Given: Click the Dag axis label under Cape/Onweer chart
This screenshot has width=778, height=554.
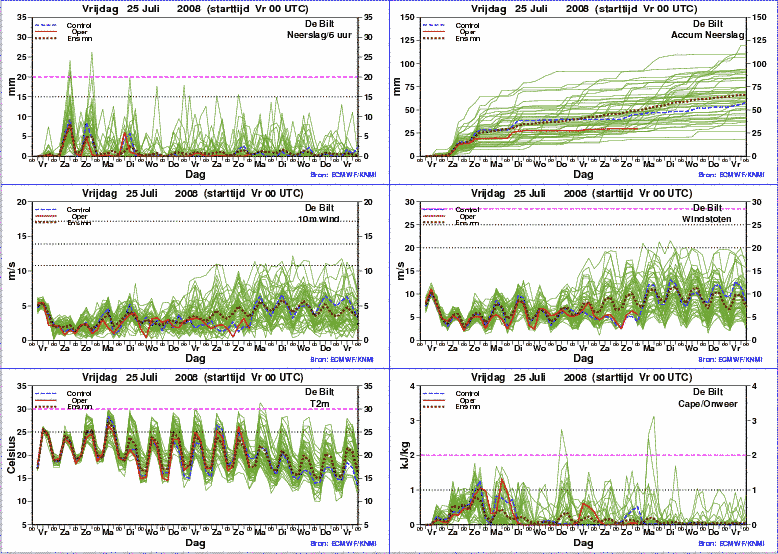Looking at the screenshot, I should point(584,543).
